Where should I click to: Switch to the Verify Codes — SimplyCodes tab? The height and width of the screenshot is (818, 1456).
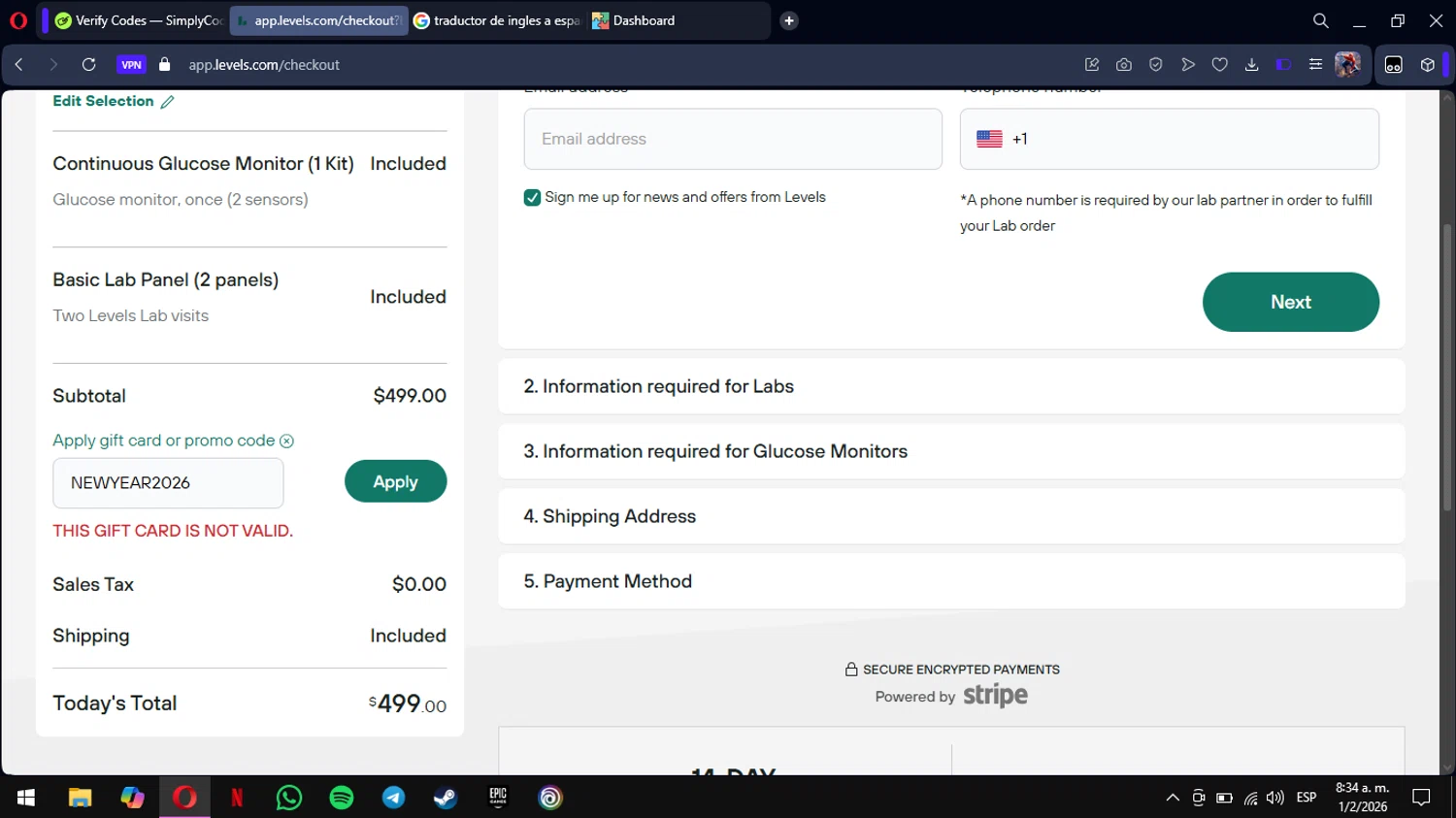139,20
